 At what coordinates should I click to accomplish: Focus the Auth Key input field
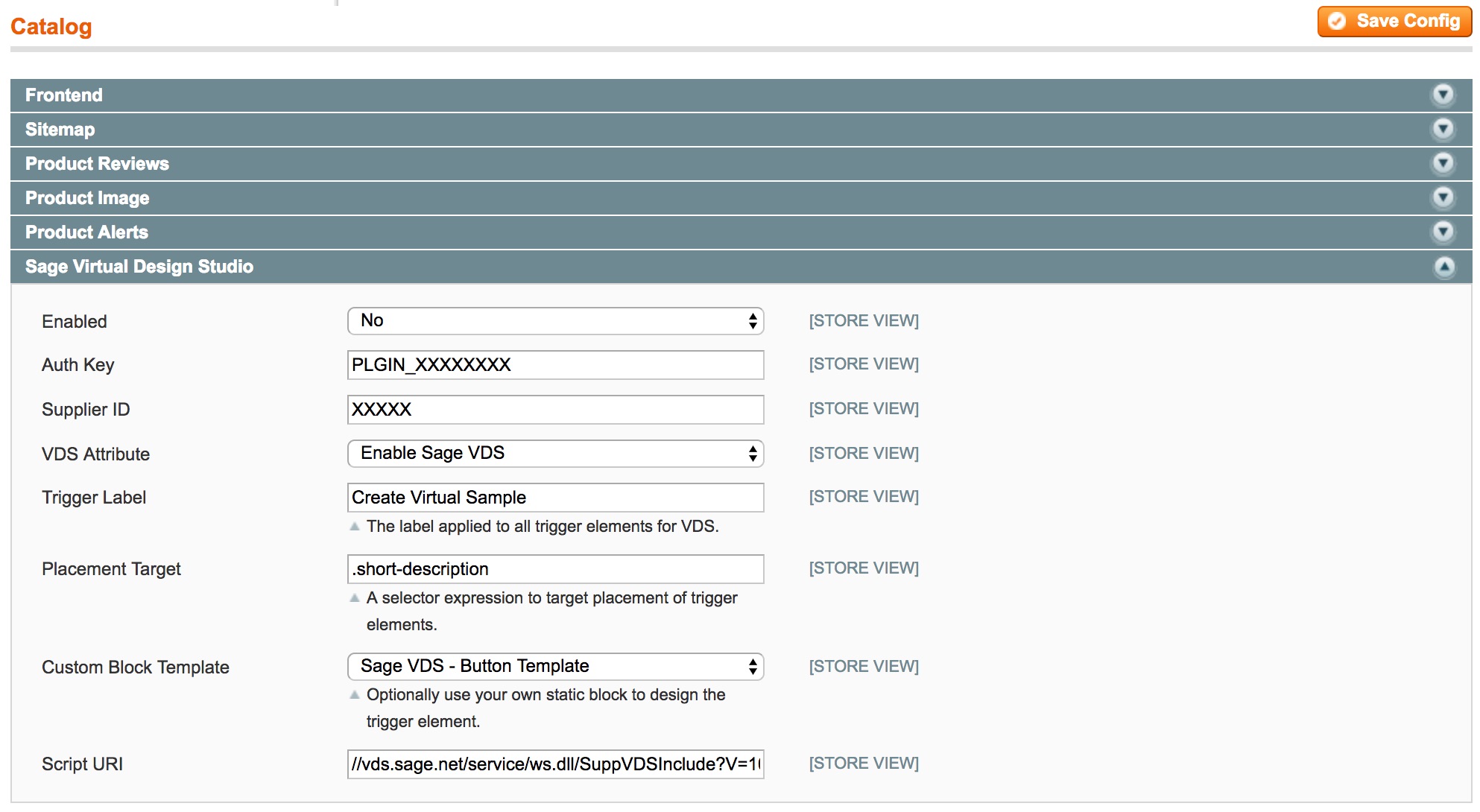555,365
